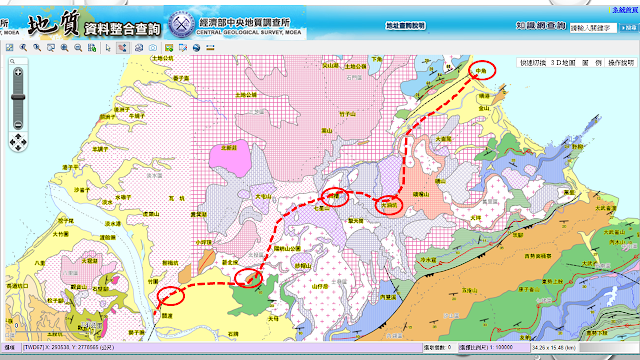This screenshot has width=640, height=360.
Task: Click the knowledge network keyword input field
Action: pyautogui.click(x=593, y=28)
